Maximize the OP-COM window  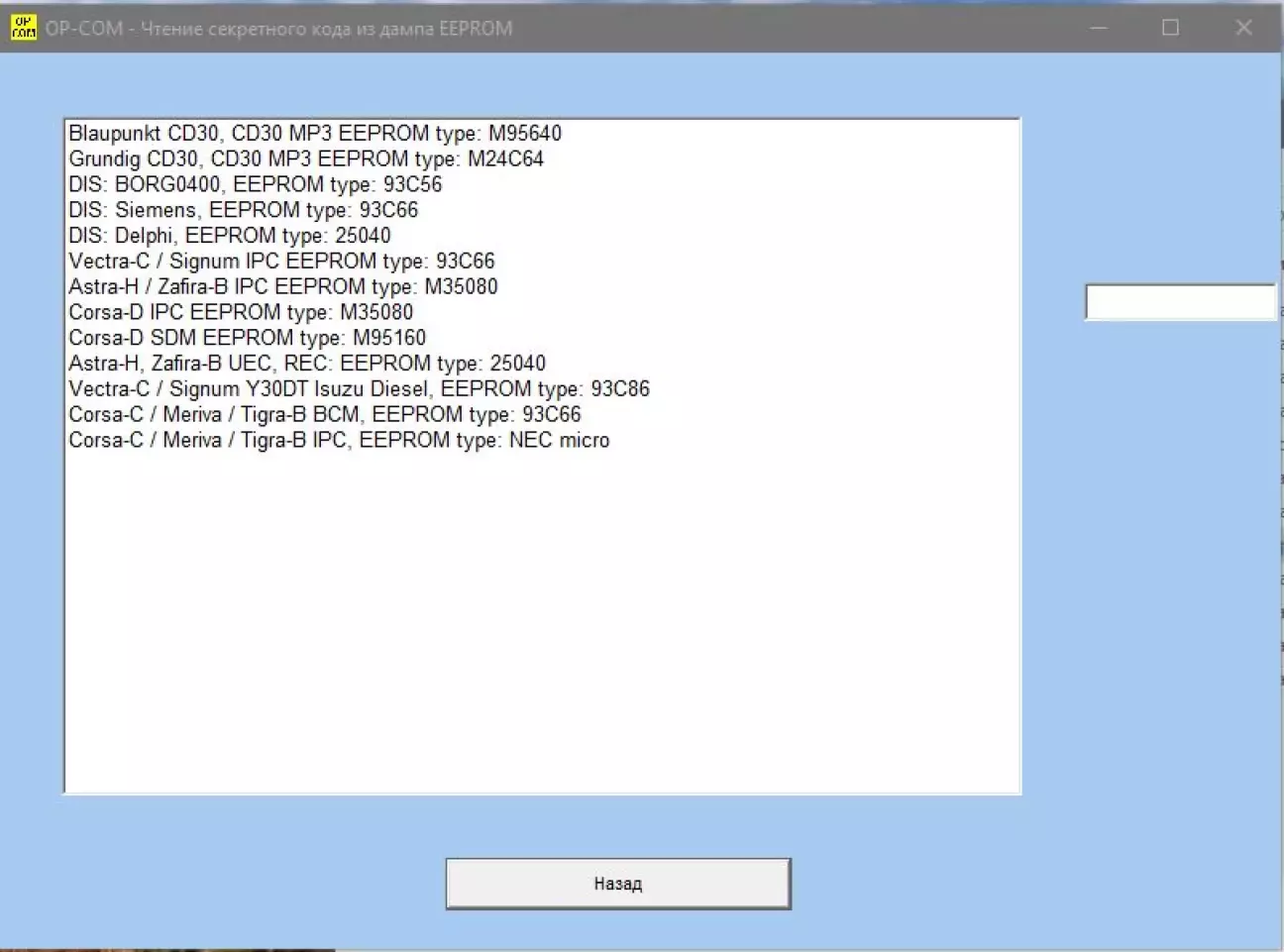(1170, 28)
